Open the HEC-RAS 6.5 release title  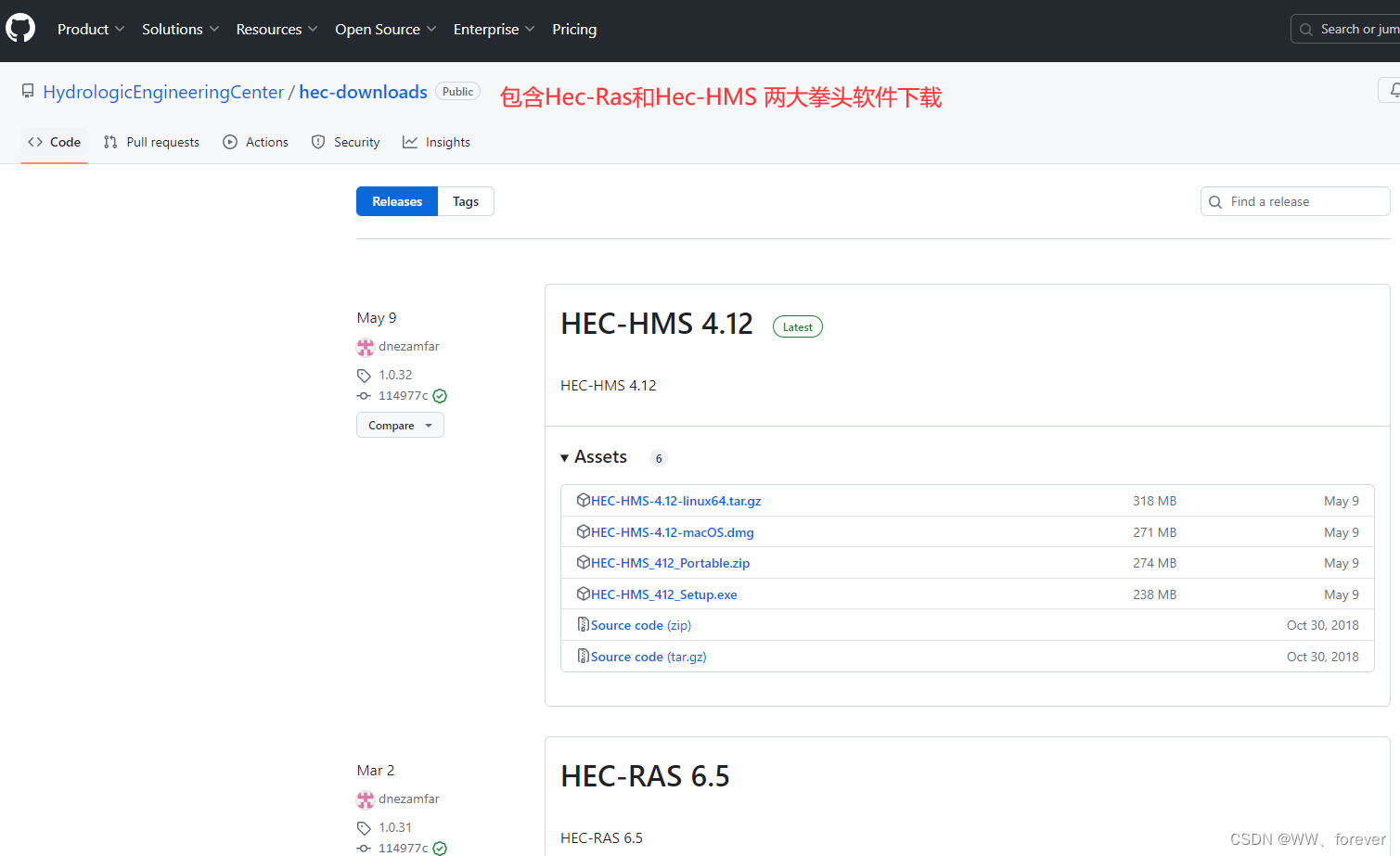645,776
